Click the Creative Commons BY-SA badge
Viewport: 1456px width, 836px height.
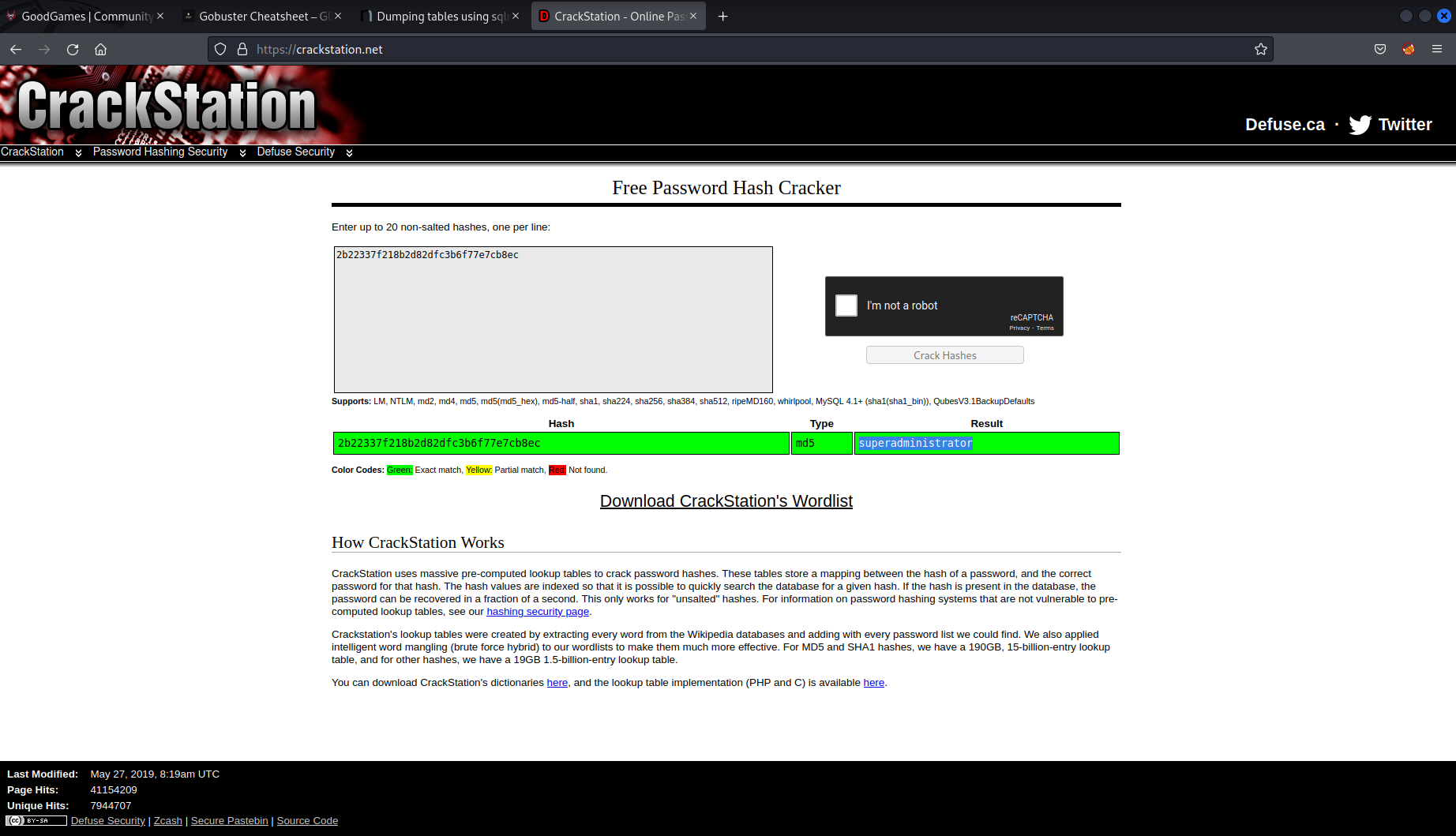point(36,821)
